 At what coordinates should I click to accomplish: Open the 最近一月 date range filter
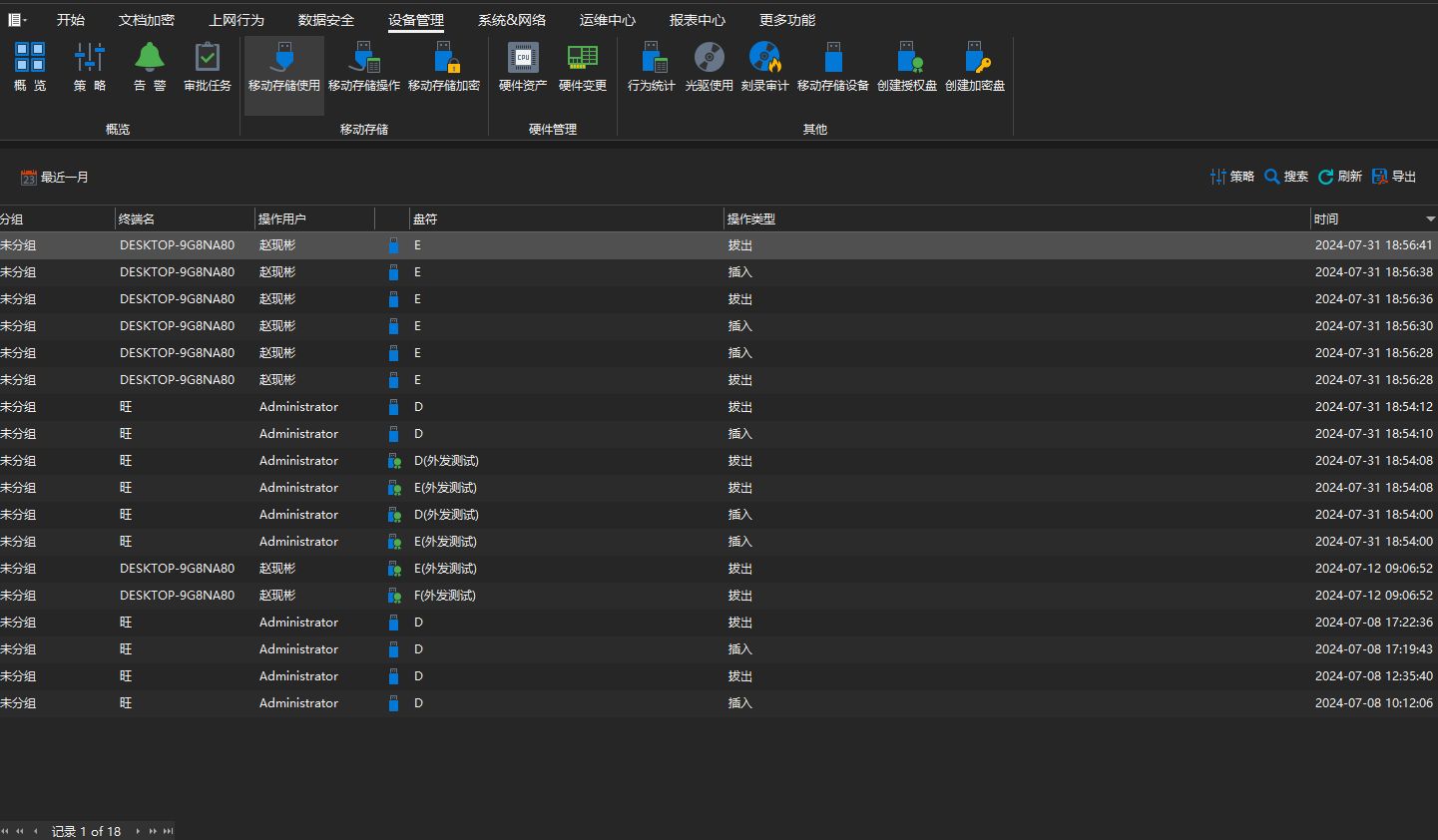pyautogui.click(x=55, y=178)
